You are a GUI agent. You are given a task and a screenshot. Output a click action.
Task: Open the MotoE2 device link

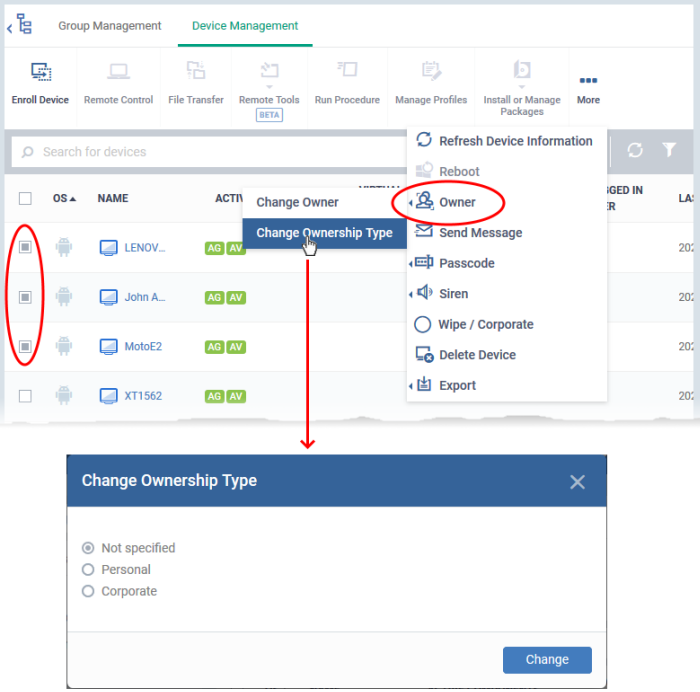click(x=143, y=347)
